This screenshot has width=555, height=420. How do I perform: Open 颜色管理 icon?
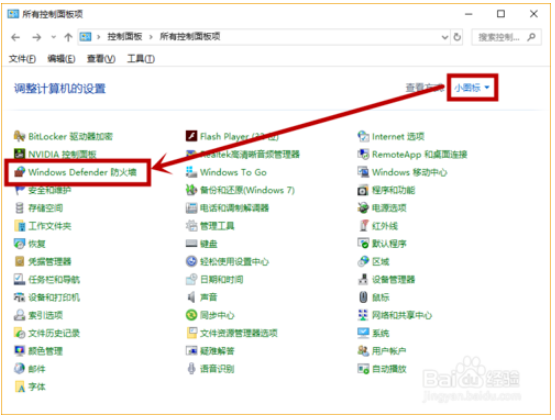pos(19,351)
